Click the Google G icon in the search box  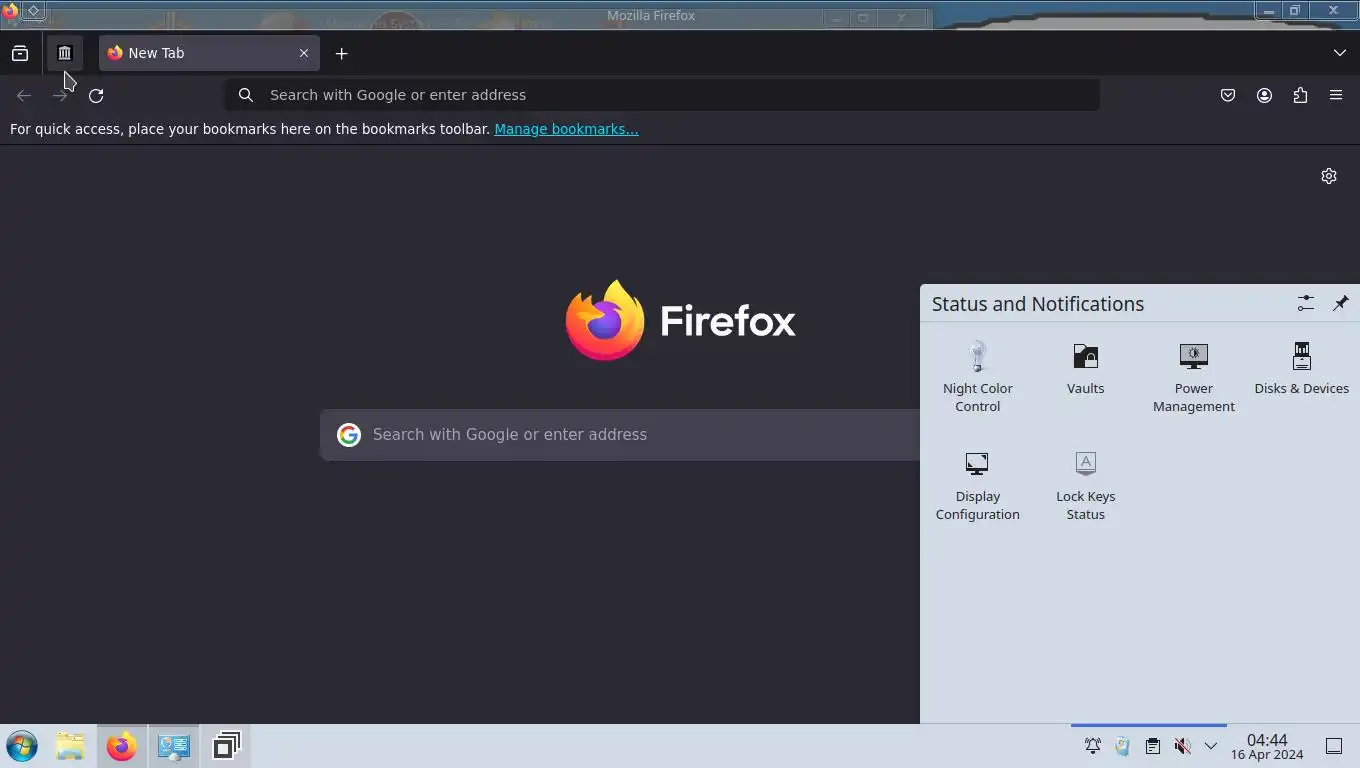coord(349,434)
